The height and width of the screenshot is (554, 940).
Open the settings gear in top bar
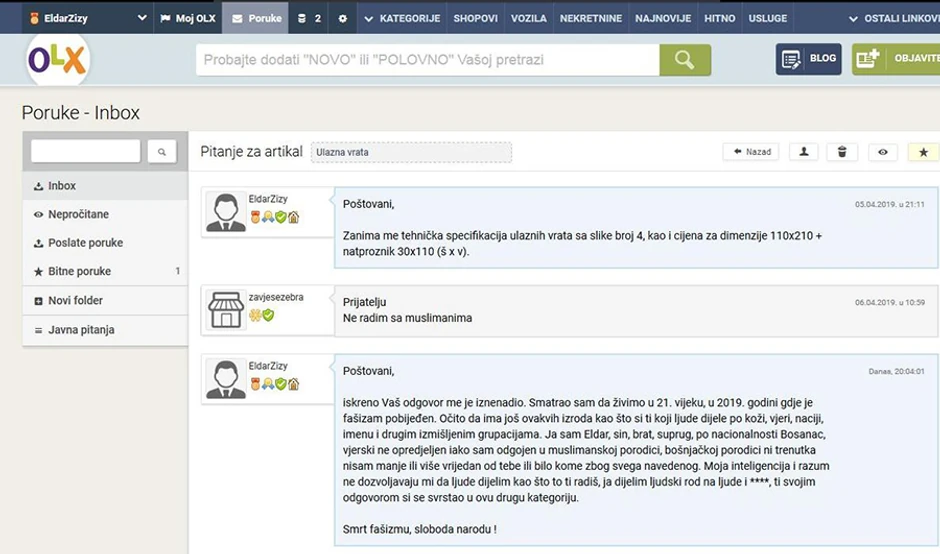[x=343, y=18]
